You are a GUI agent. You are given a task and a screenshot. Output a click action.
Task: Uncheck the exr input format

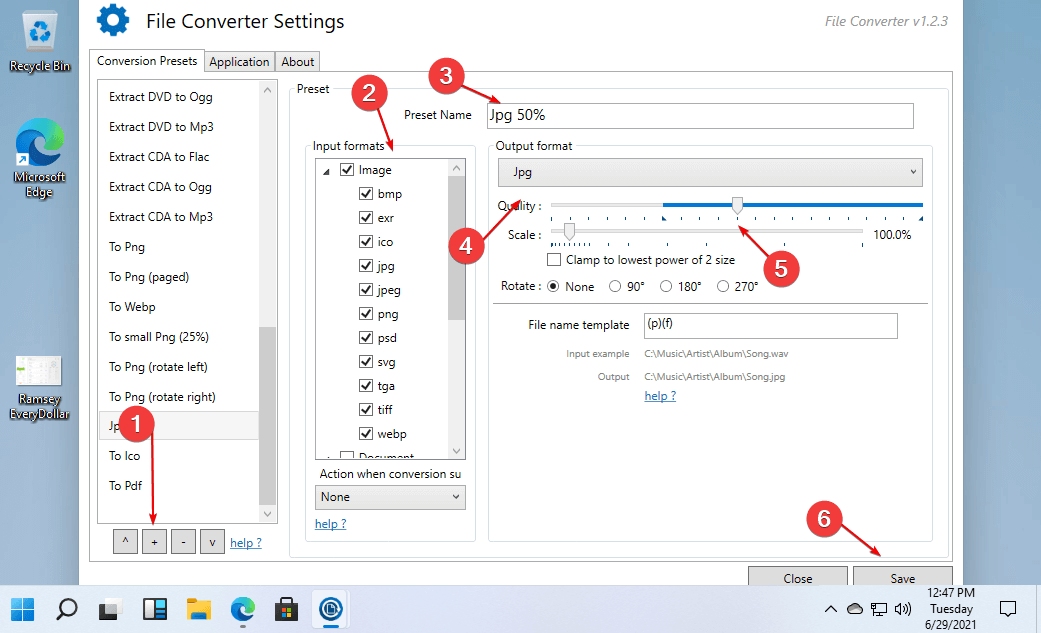click(x=366, y=217)
